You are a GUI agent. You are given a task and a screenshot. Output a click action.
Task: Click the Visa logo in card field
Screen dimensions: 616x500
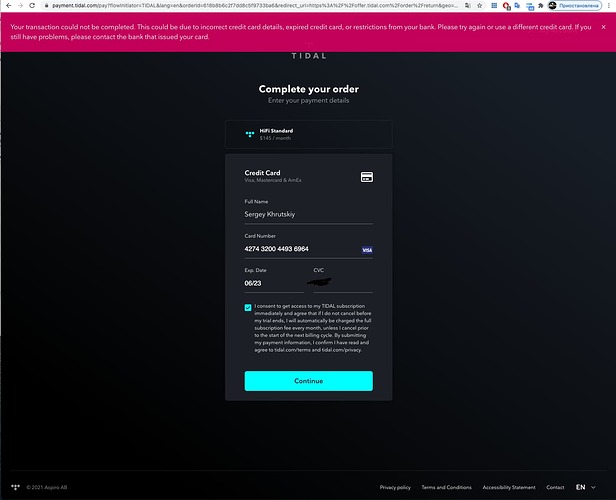tap(367, 249)
